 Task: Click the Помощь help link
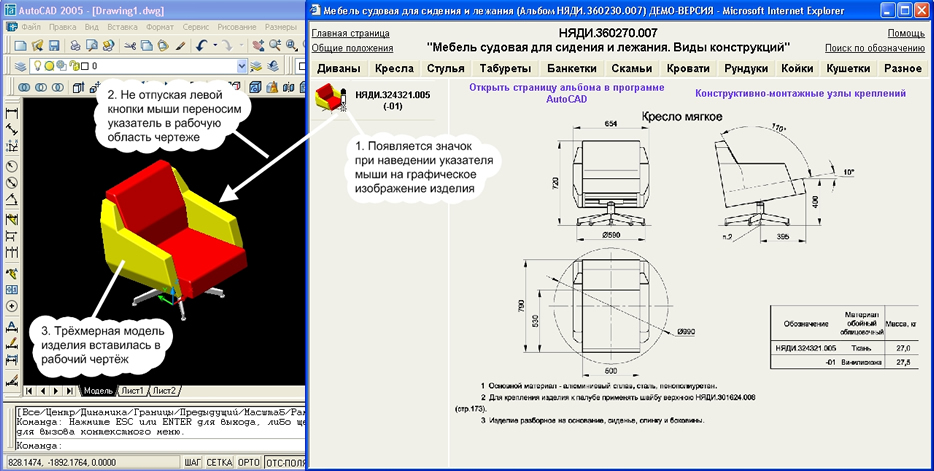[905, 34]
